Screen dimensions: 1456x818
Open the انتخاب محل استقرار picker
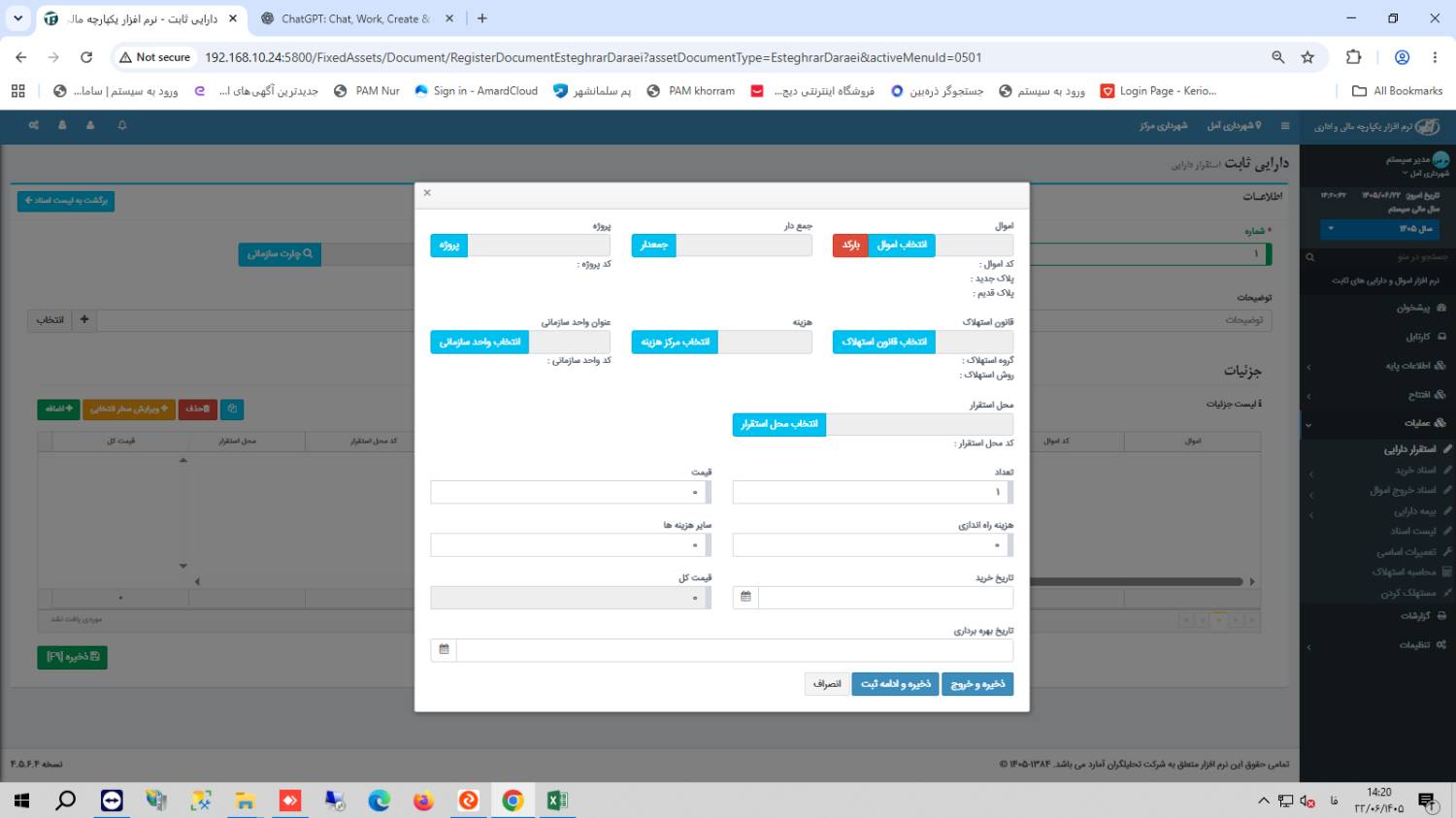point(779,424)
